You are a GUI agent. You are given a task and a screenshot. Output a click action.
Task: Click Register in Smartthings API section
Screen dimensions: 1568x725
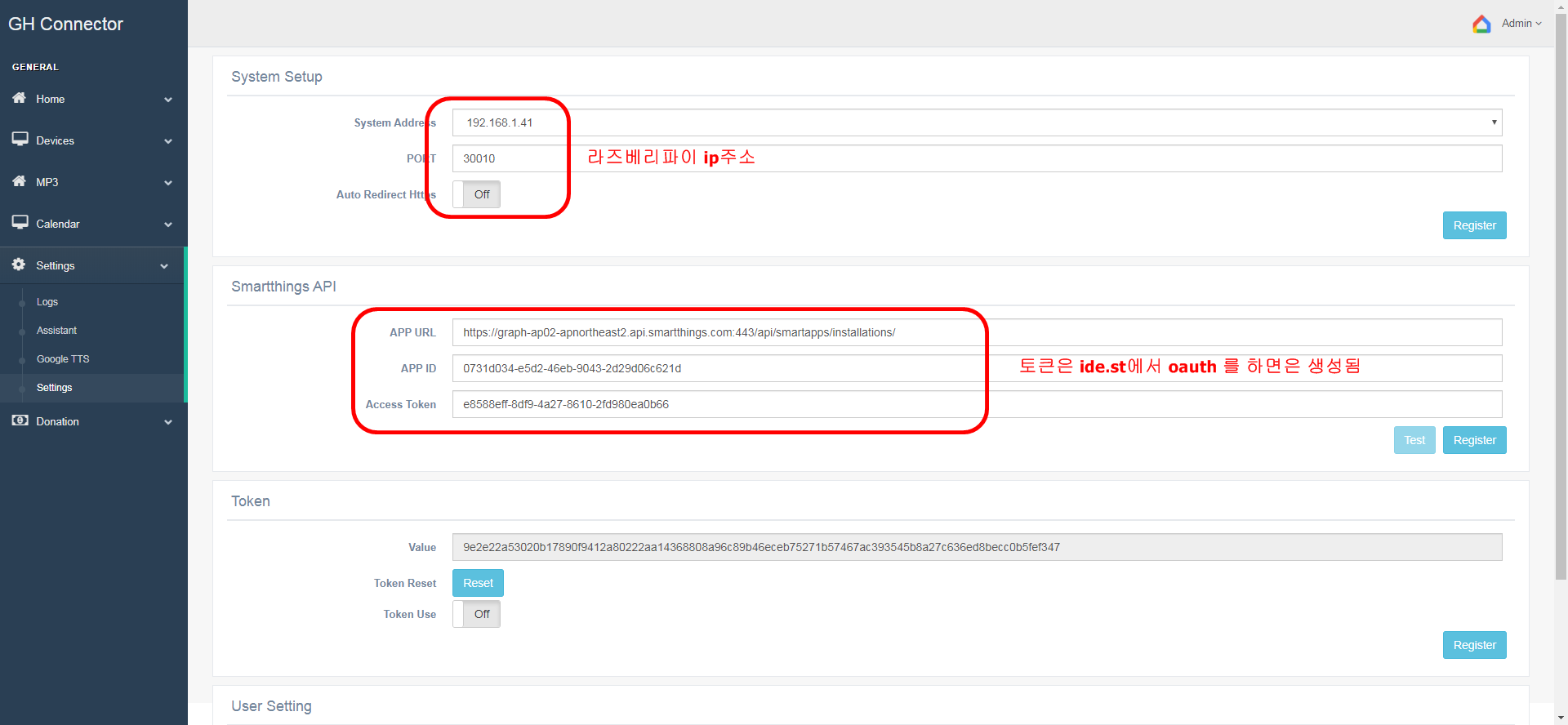1474,440
